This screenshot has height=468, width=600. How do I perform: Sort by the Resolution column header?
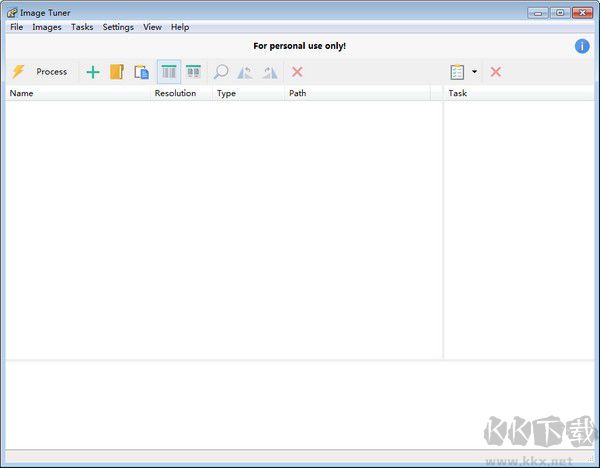pyautogui.click(x=181, y=93)
